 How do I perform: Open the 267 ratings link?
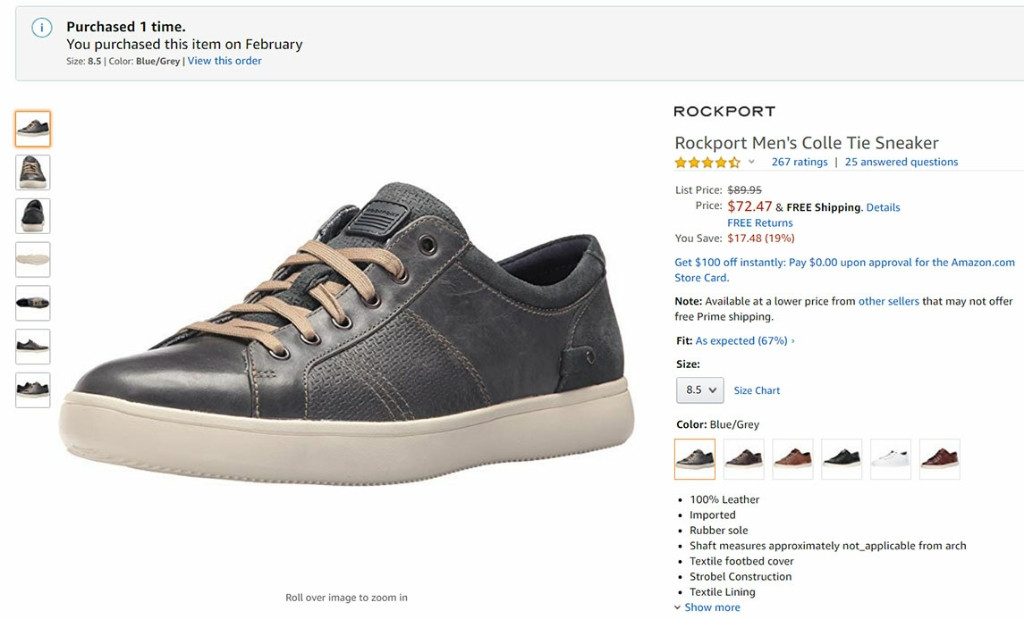(799, 162)
